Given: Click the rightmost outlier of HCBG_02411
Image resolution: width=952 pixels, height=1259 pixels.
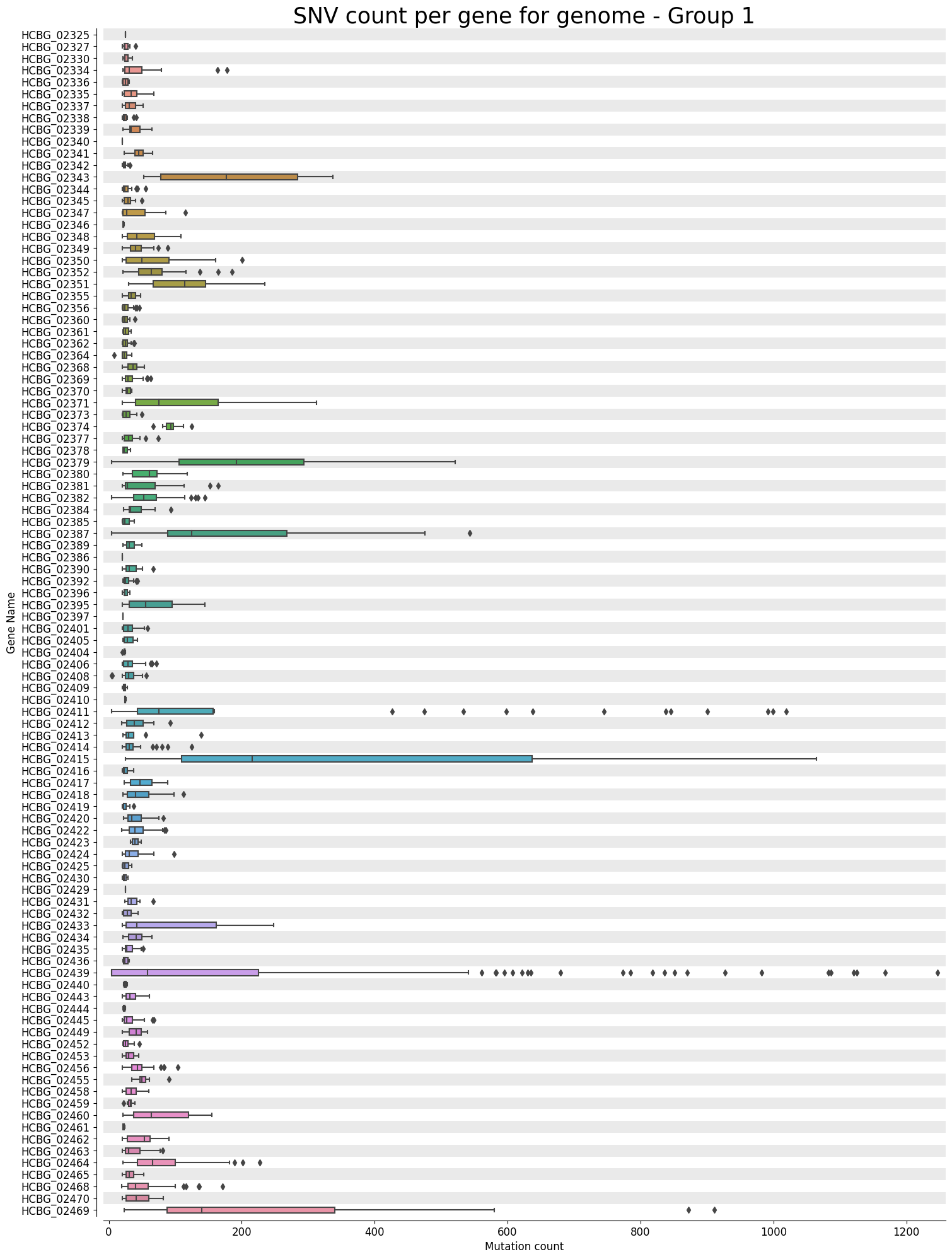Looking at the screenshot, I should [x=786, y=711].
